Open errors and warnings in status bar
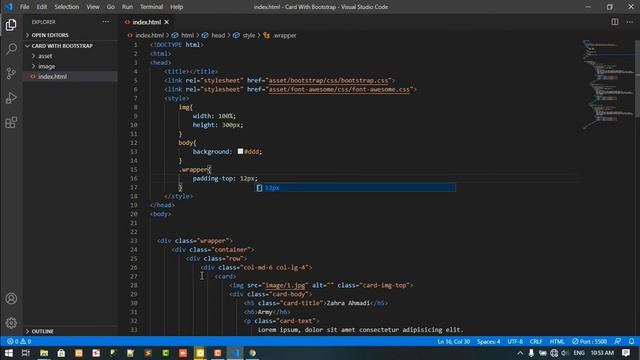 tap(19, 341)
